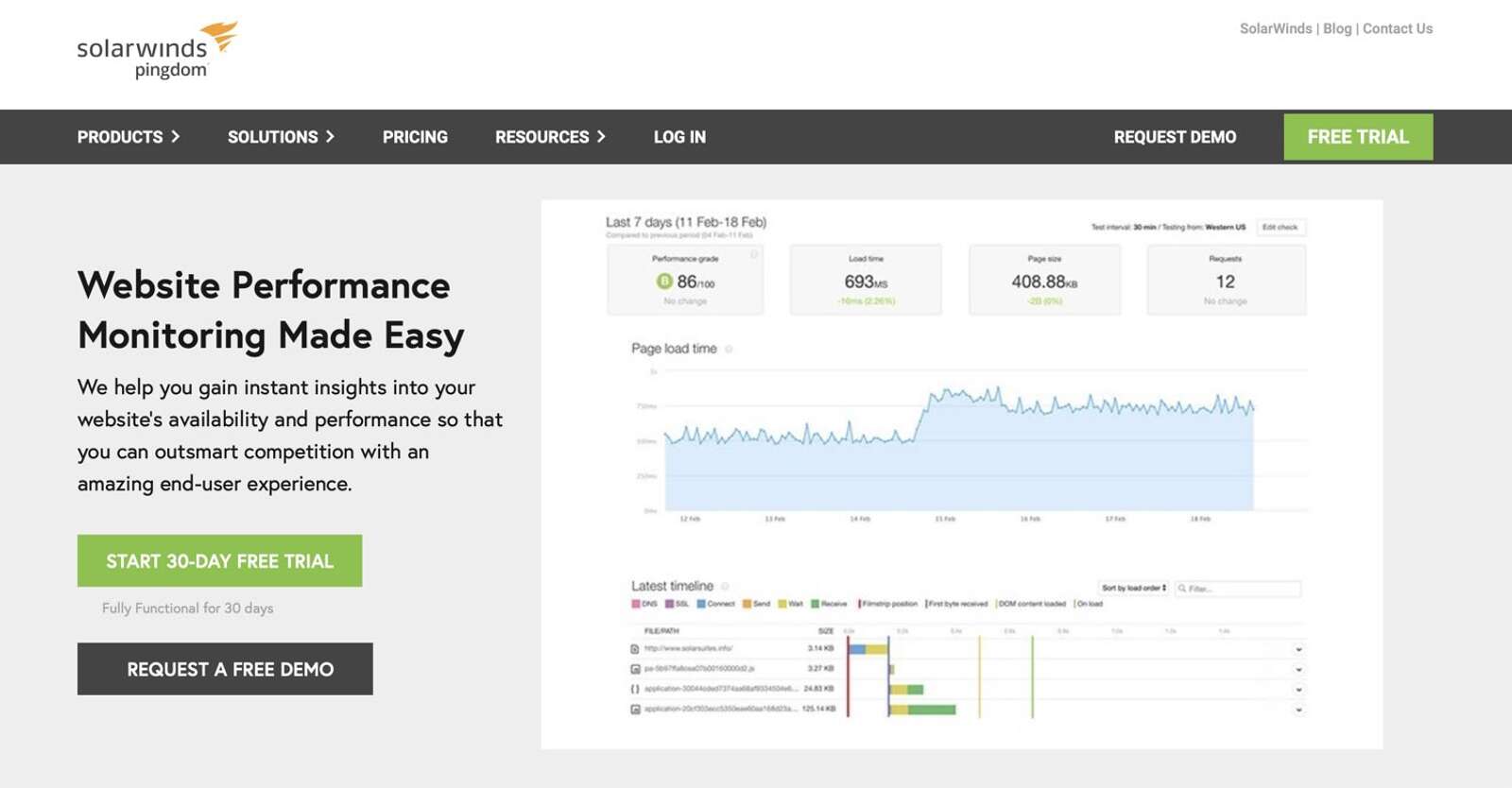Click file icon of the 3.27 KB row
The image size is (1512, 788).
pos(635,669)
